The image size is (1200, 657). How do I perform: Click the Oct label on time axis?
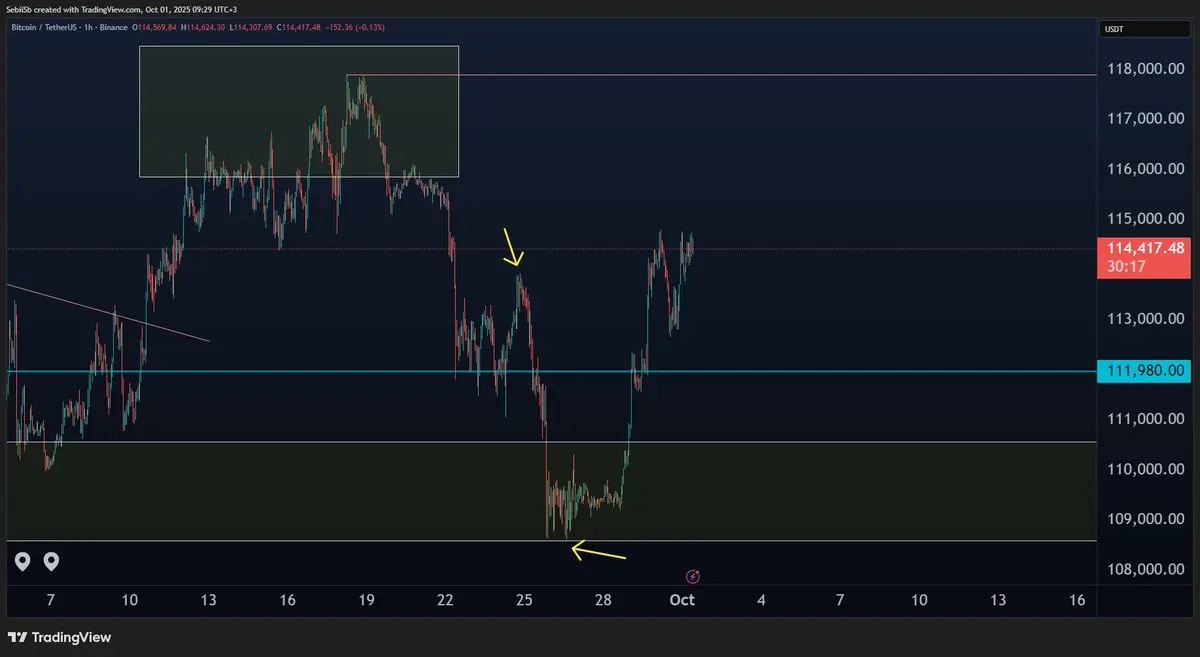[x=682, y=600]
